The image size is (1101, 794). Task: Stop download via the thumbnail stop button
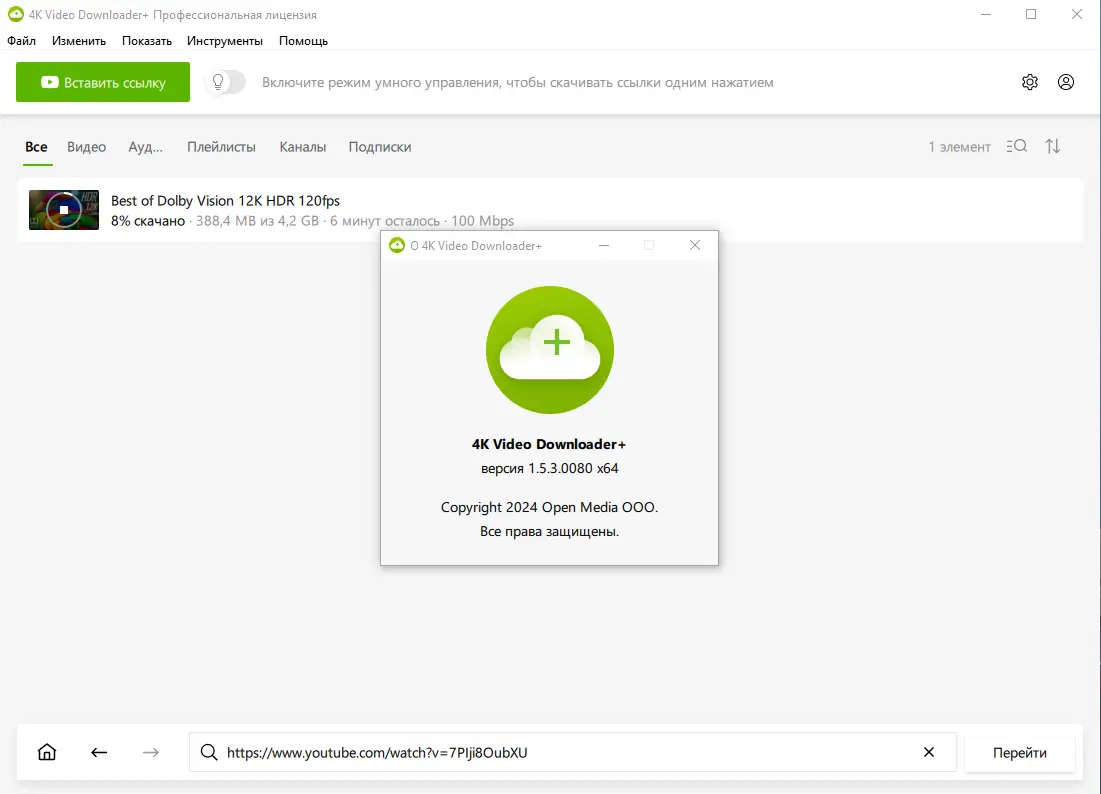point(64,210)
